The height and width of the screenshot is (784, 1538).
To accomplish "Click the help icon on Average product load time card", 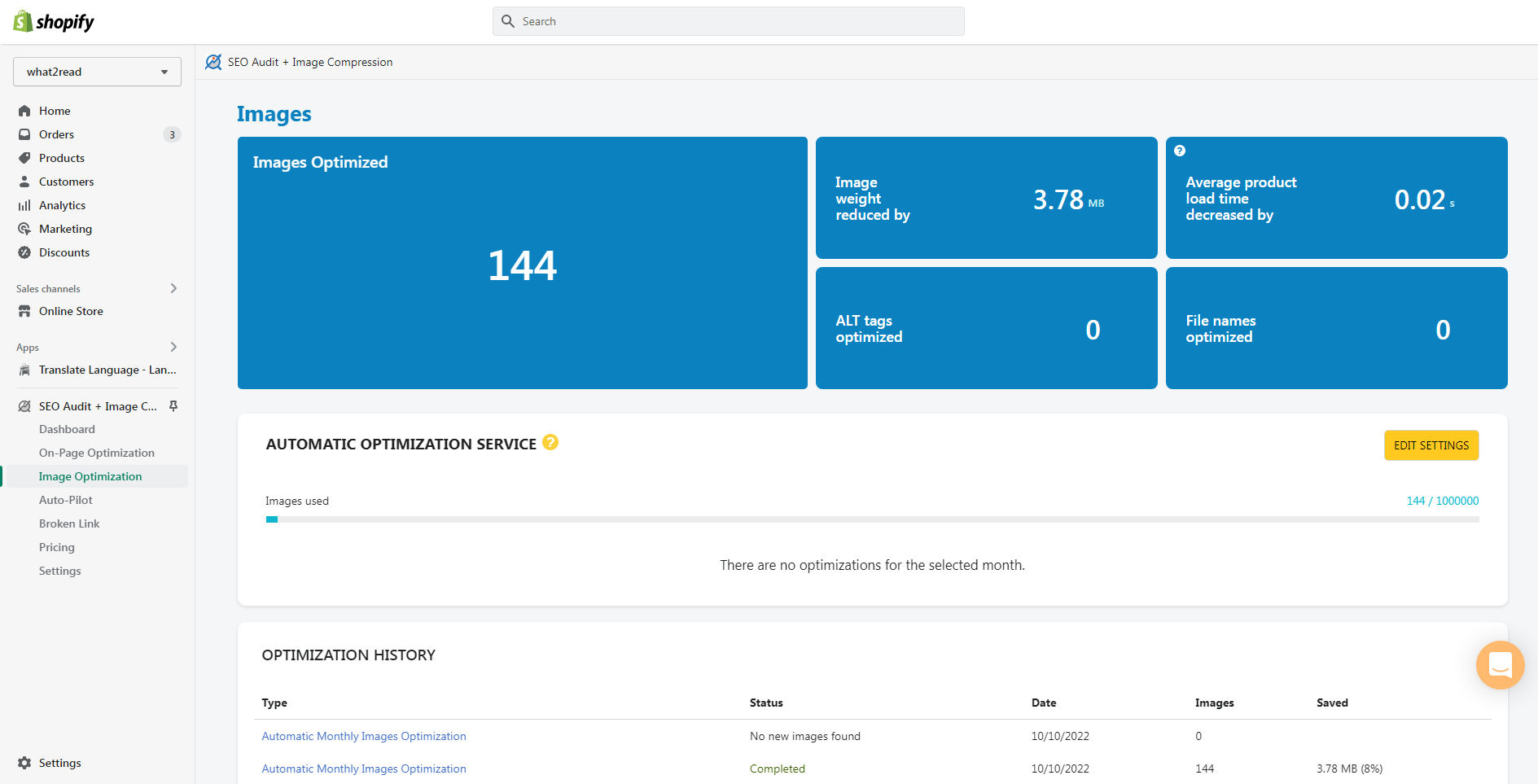I will click(1180, 151).
